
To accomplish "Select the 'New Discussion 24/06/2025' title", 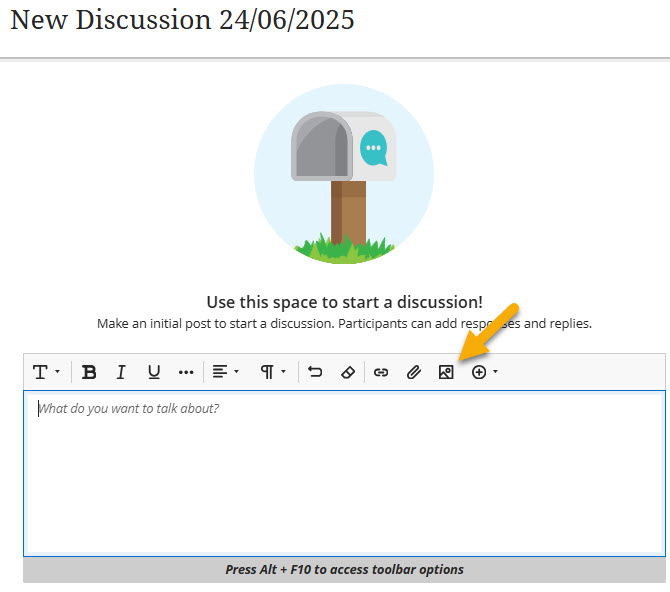I will point(182,20).
